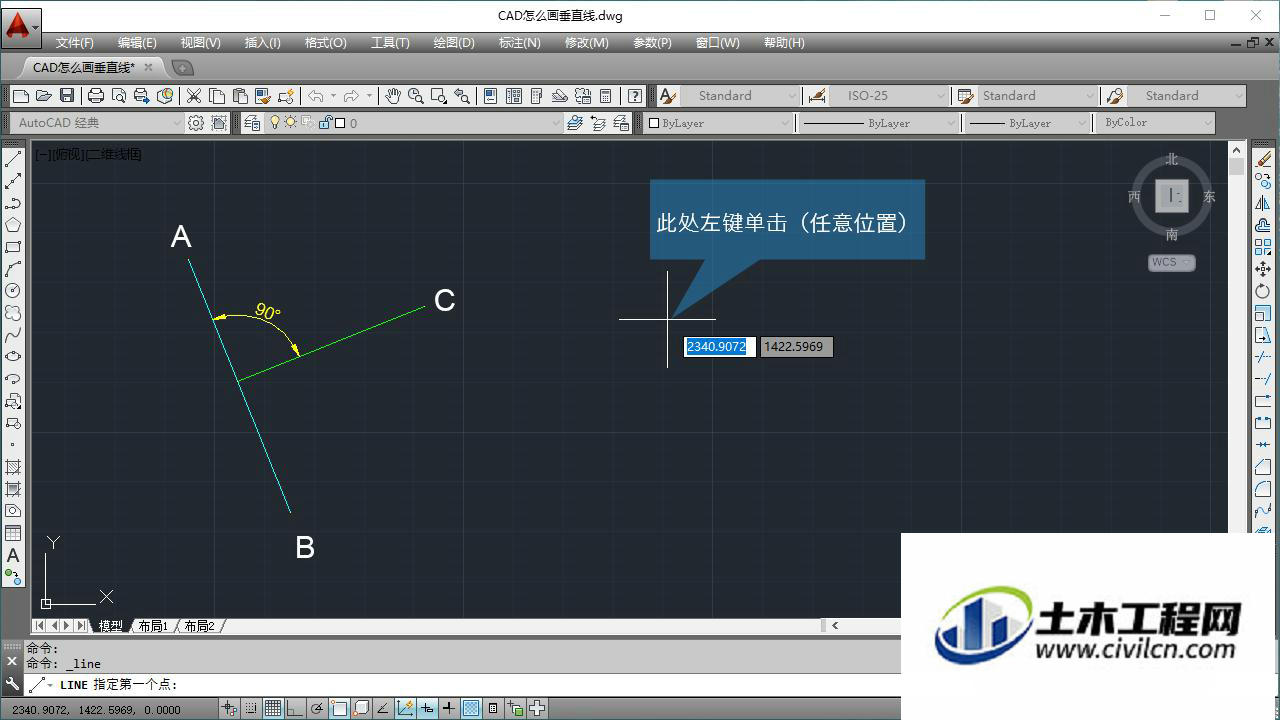Toggle Snap mode in the status bar
Image resolution: width=1280 pixels, height=720 pixels.
click(251, 709)
